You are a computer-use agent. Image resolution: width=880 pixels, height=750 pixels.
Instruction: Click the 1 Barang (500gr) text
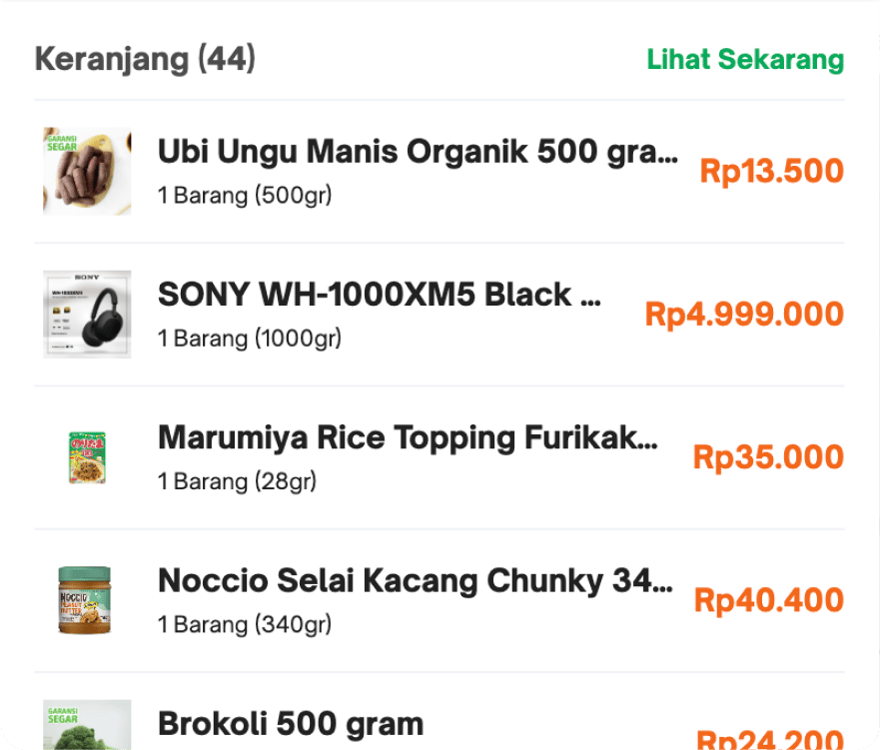click(x=245, y=196)
